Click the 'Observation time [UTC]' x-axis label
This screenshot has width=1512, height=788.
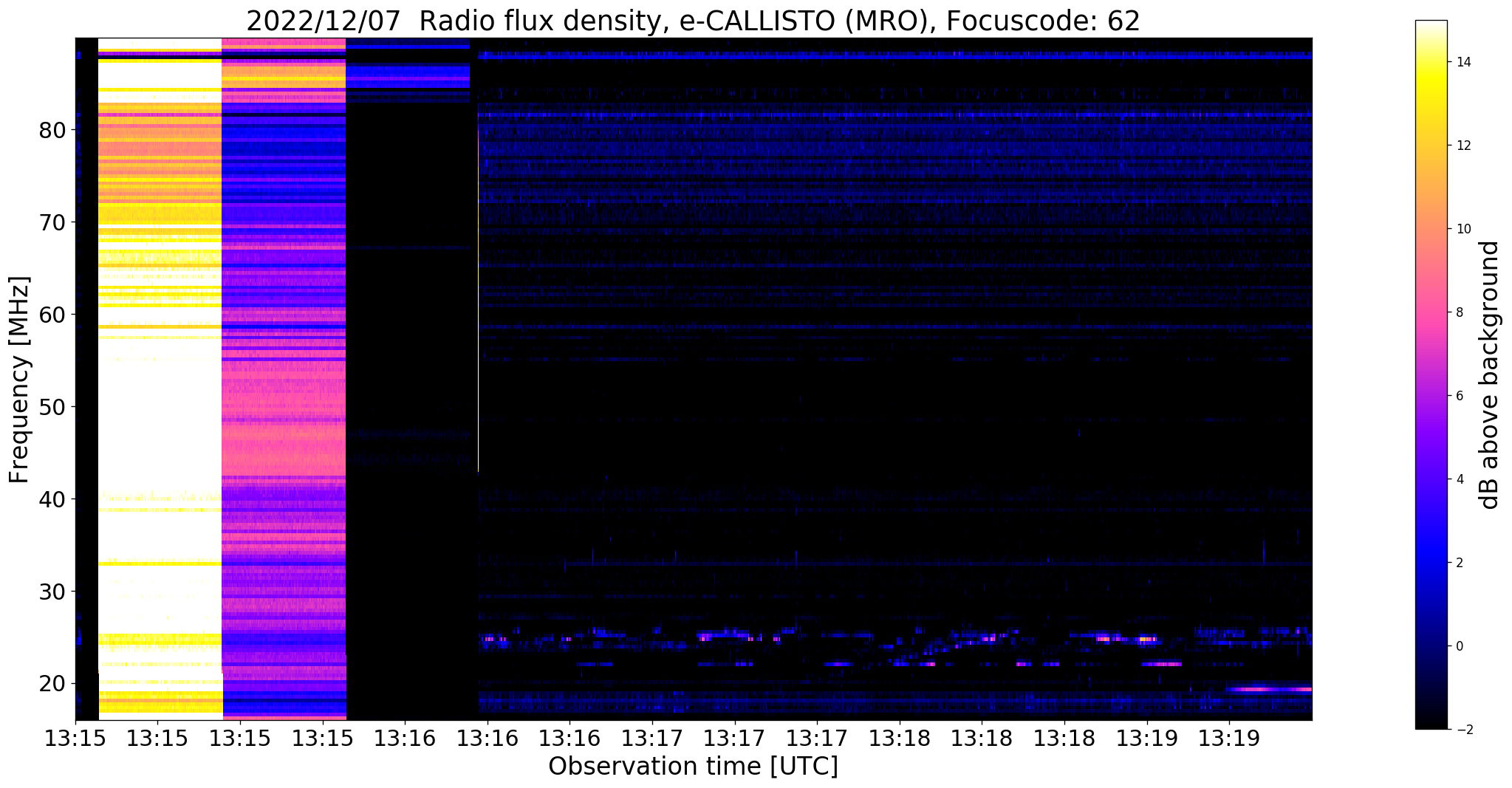tap(693, 767)
